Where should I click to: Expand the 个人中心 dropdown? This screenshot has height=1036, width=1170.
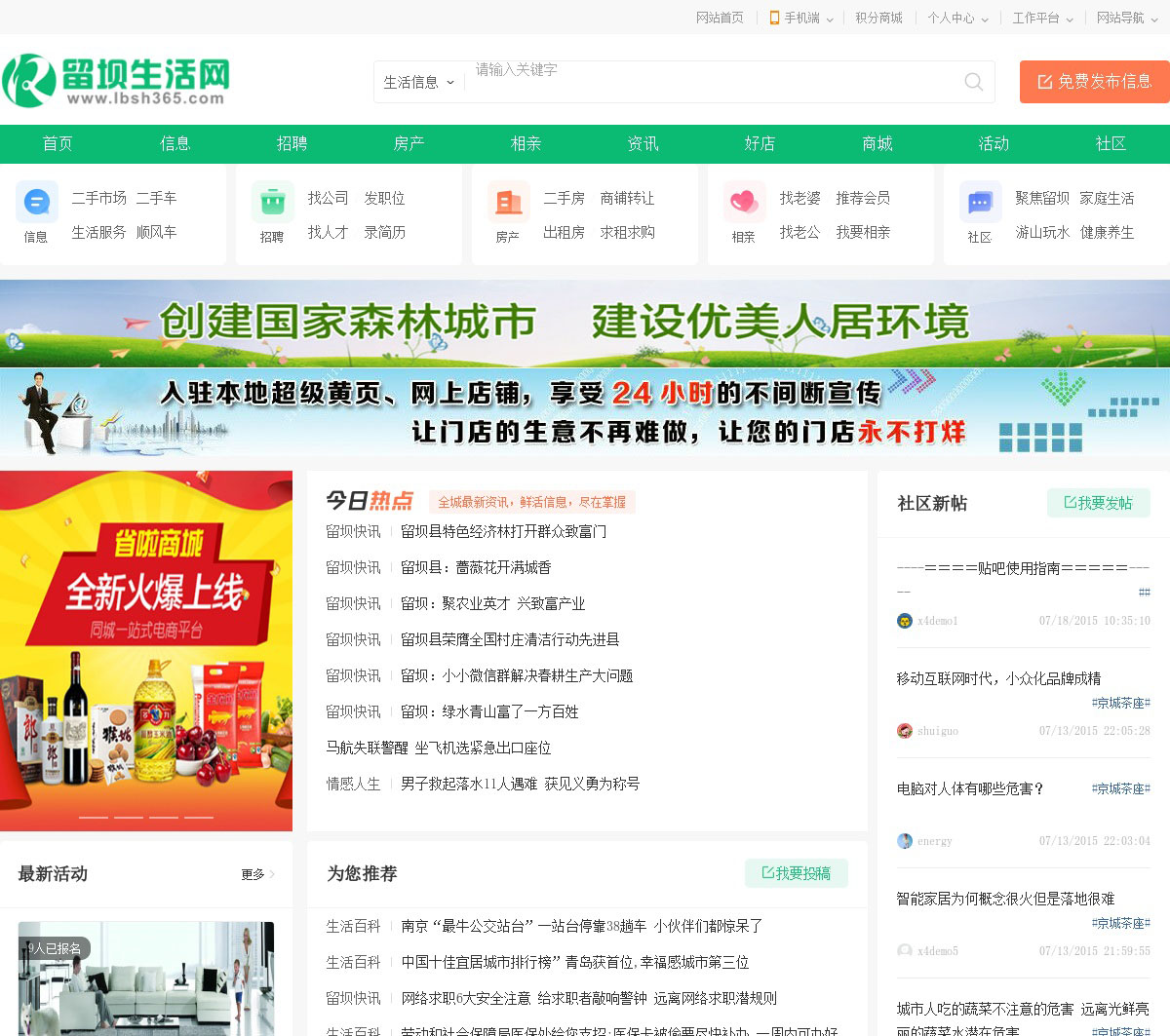tap(957, 18)
